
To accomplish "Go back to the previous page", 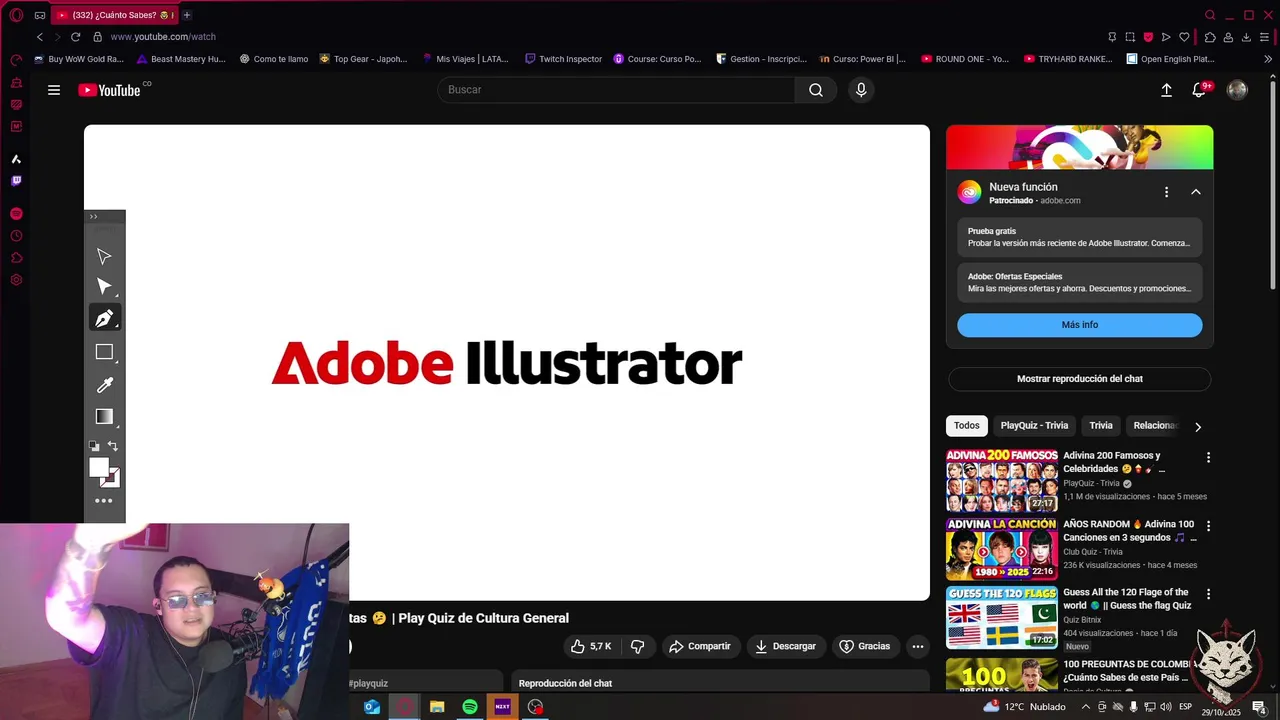I will 39,37.
